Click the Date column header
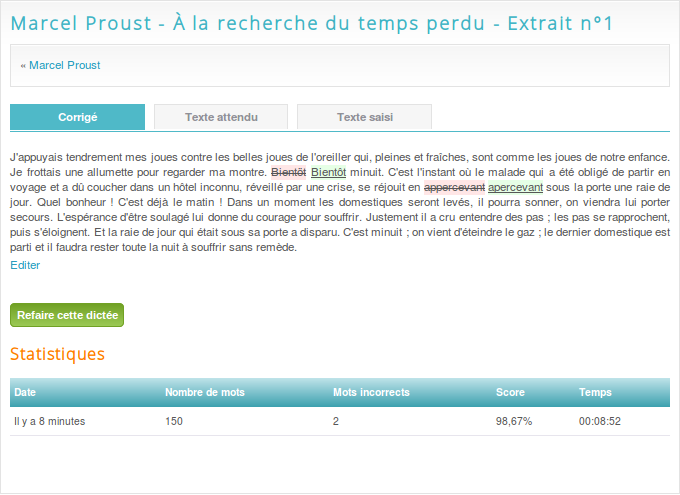 25,392
